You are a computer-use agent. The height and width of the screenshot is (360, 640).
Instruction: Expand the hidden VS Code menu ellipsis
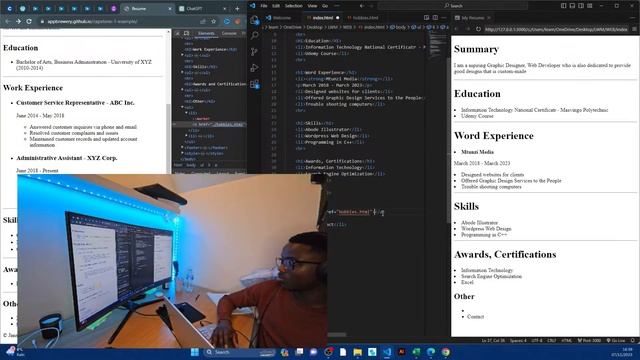tap(337, 6)
